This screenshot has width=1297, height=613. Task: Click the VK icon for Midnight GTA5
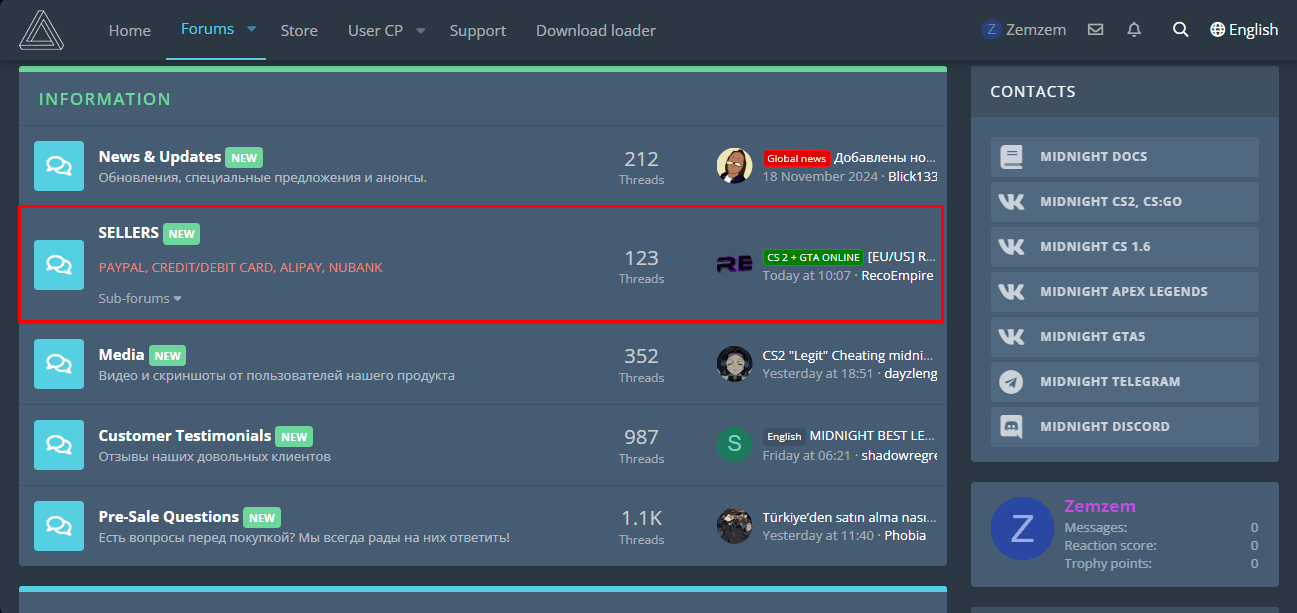[1012, 337]
